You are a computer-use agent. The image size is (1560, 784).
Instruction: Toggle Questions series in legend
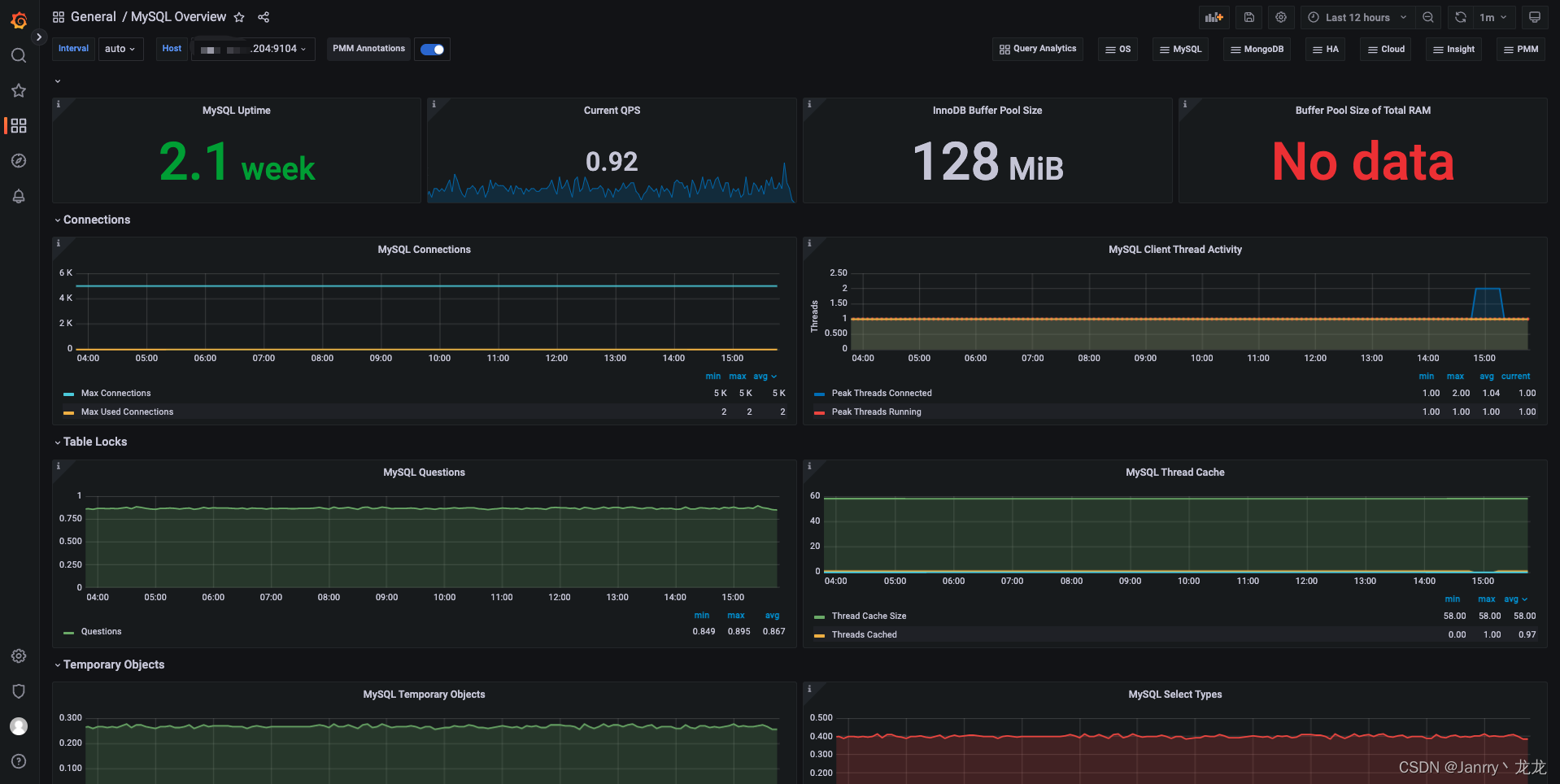(x=101, y=632)
